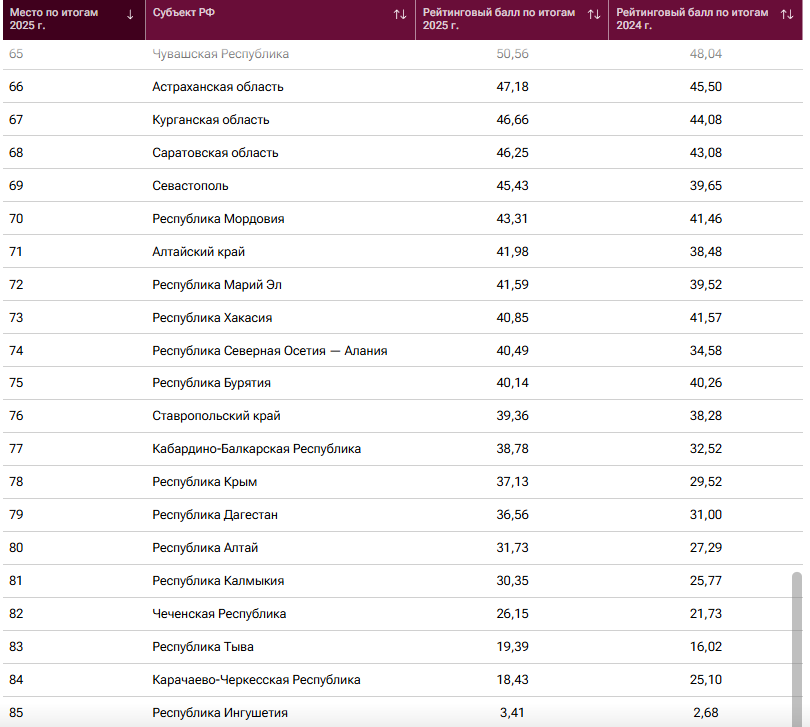The height and width of the screenshot is (727, 810).
Task: Select Республика Хакасия entry
Action: pyautogui.click(x=212, y=318)
